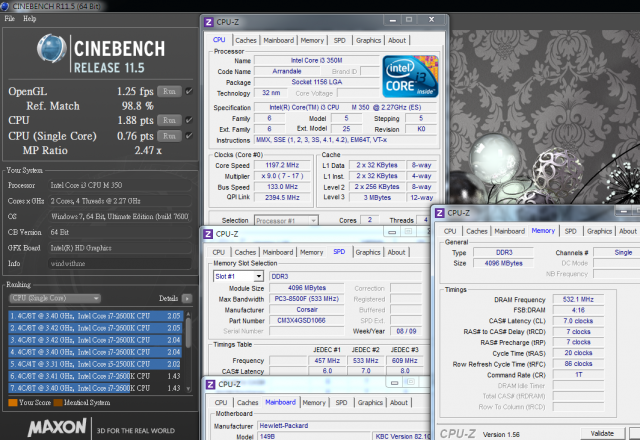
Task: Open the CPU (Single Core) ranking dropdown
Action: (55, 298)
